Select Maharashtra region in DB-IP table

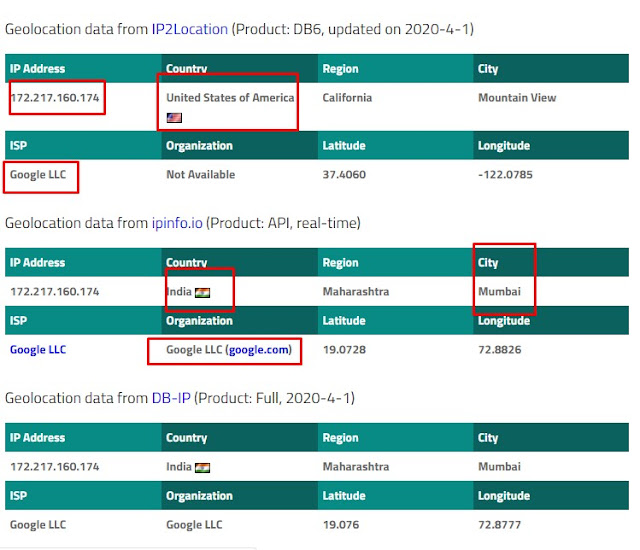click(x=356, y=467)
